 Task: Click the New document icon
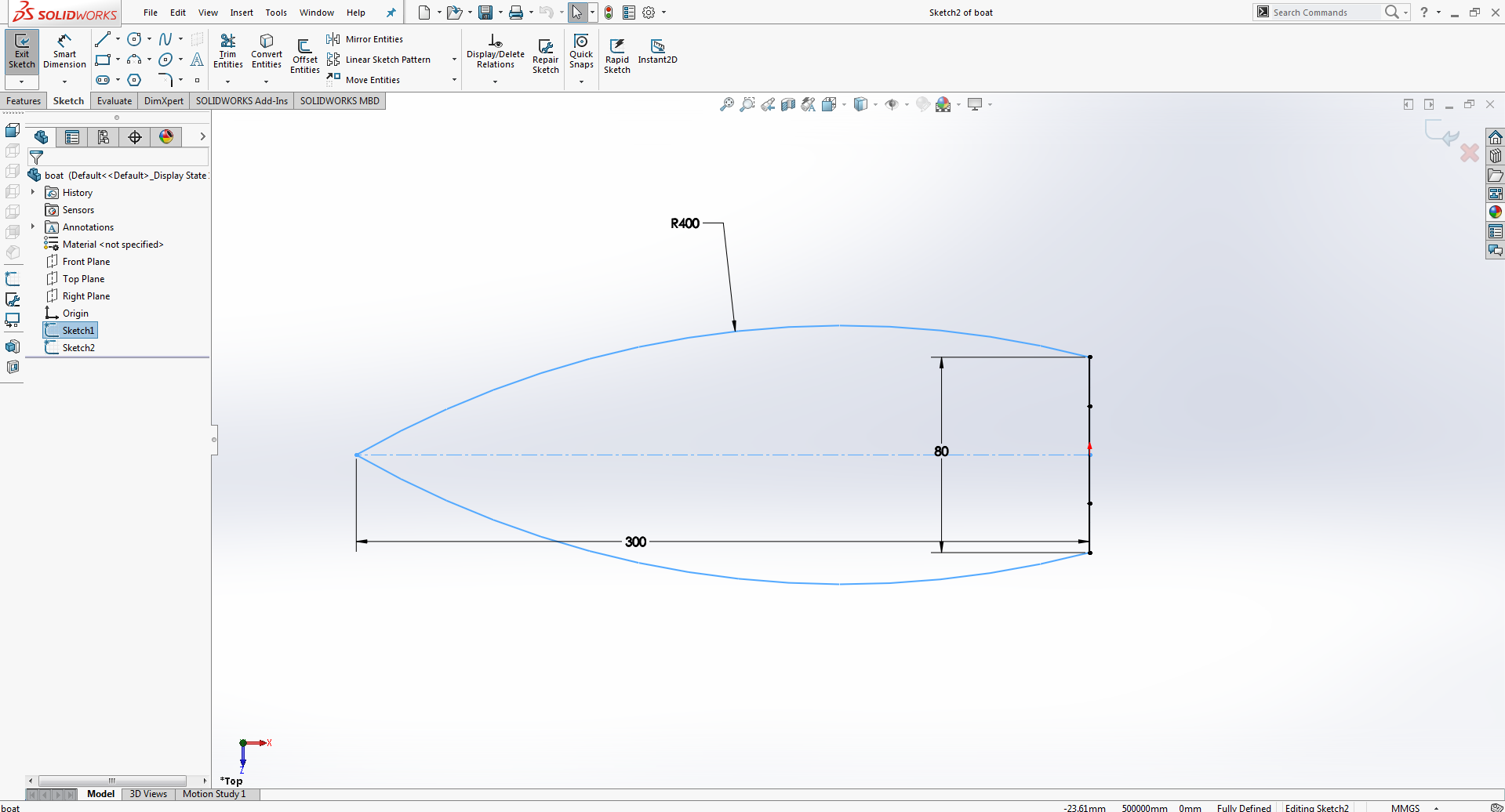[424, 13]
